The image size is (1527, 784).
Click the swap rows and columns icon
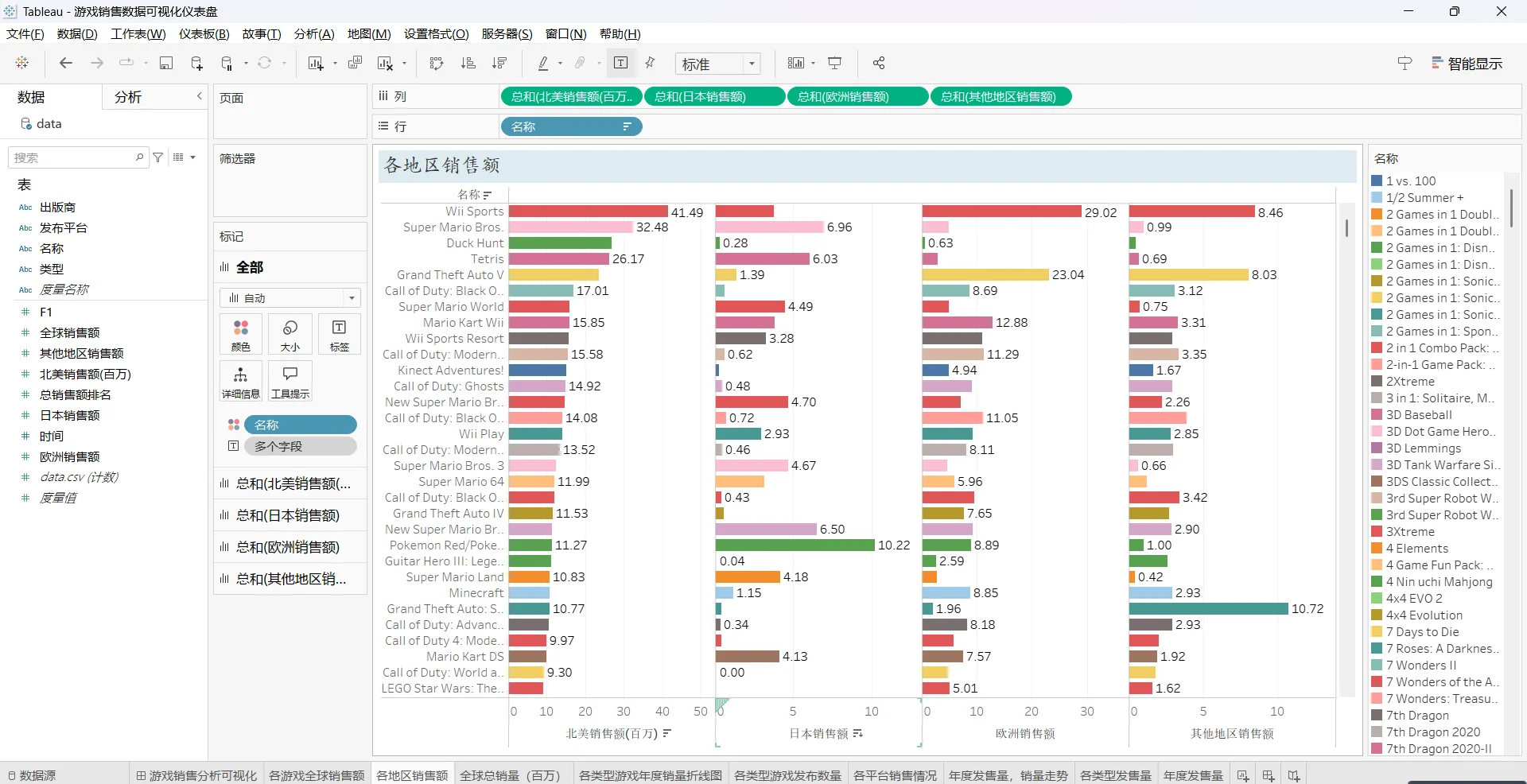coord(437,63)
